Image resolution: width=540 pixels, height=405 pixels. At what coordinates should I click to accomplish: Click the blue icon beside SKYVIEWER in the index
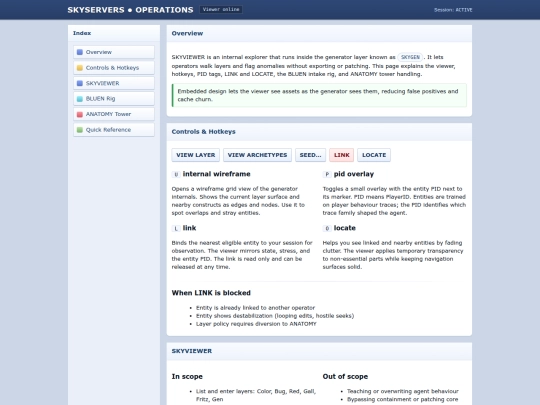click(x=80, y=83)
